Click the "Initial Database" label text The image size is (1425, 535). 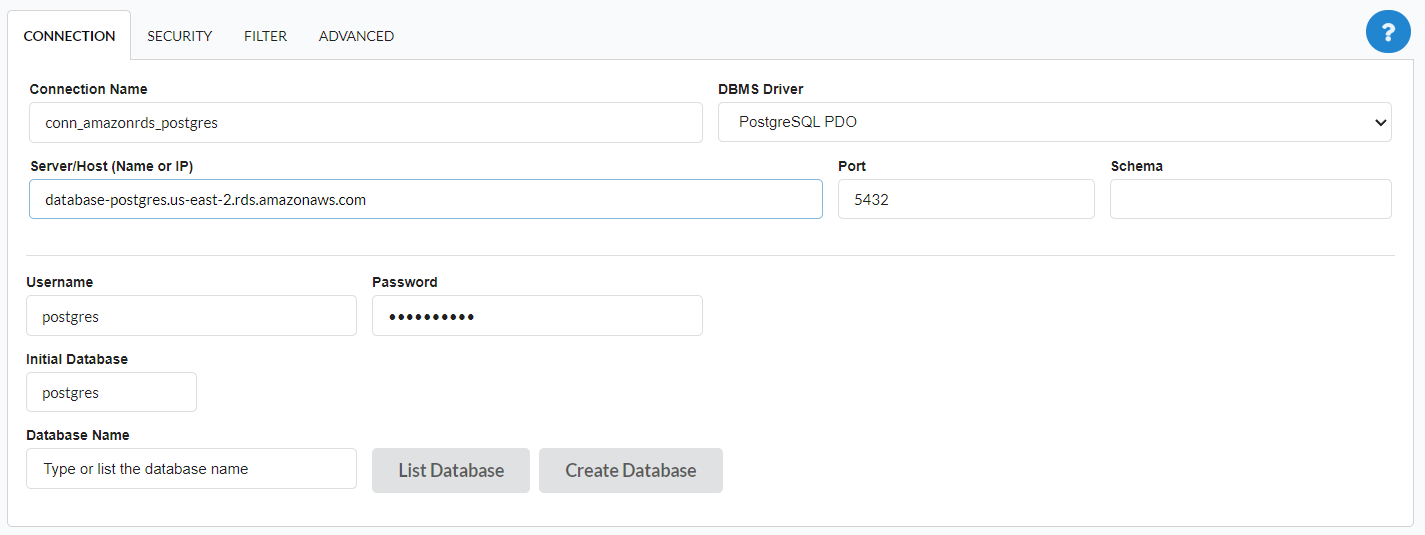pos(77,359)
